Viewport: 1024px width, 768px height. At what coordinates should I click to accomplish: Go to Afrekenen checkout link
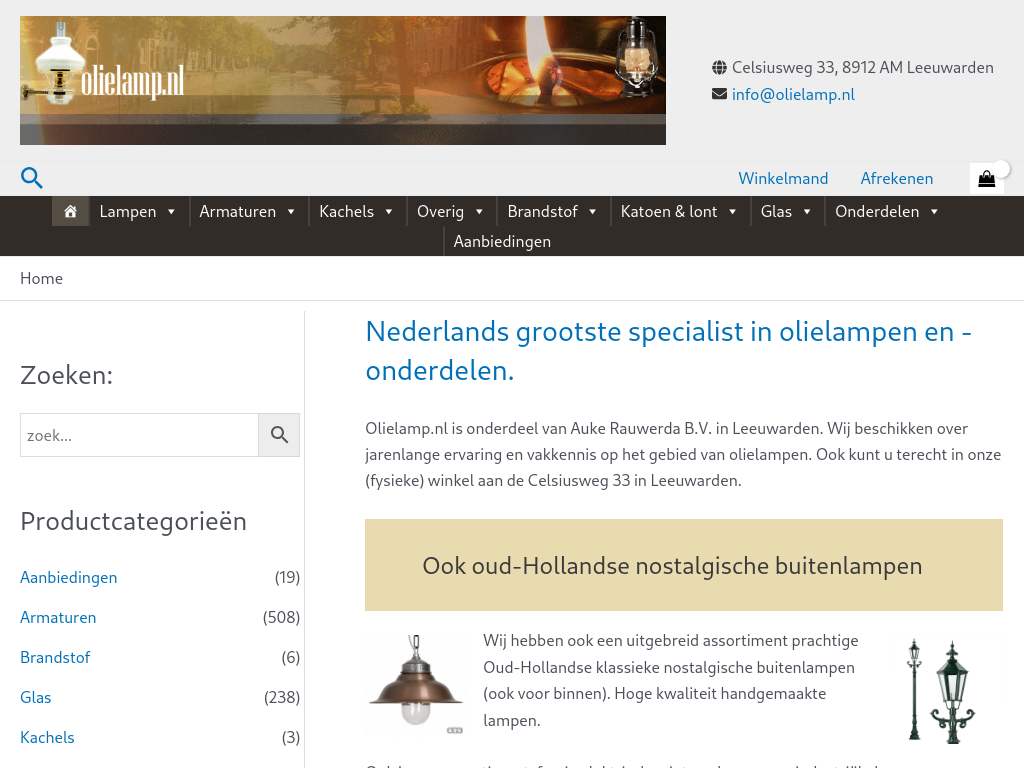click(x=896, y=178)
